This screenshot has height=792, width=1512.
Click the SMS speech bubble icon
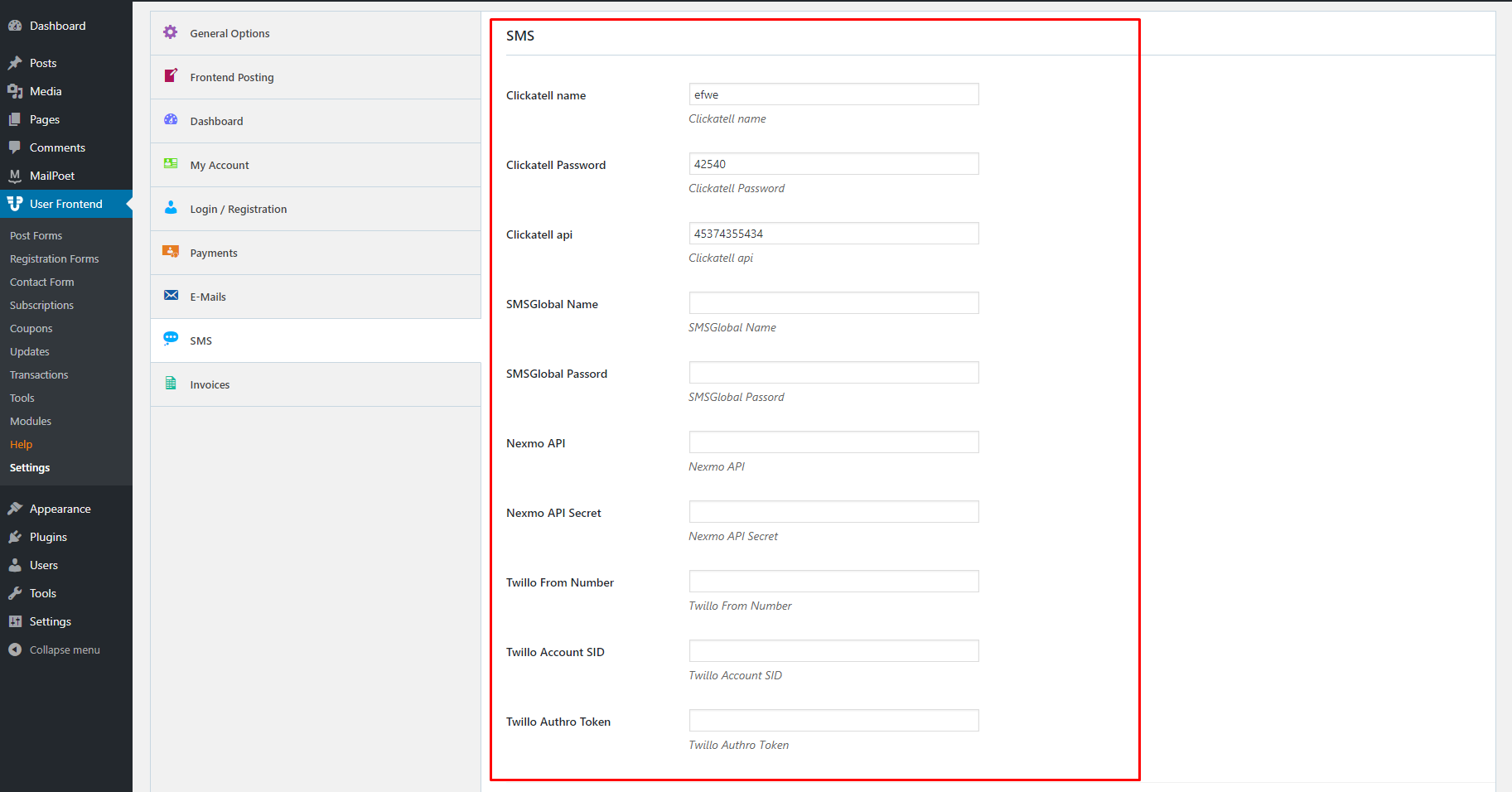point(171,338)
